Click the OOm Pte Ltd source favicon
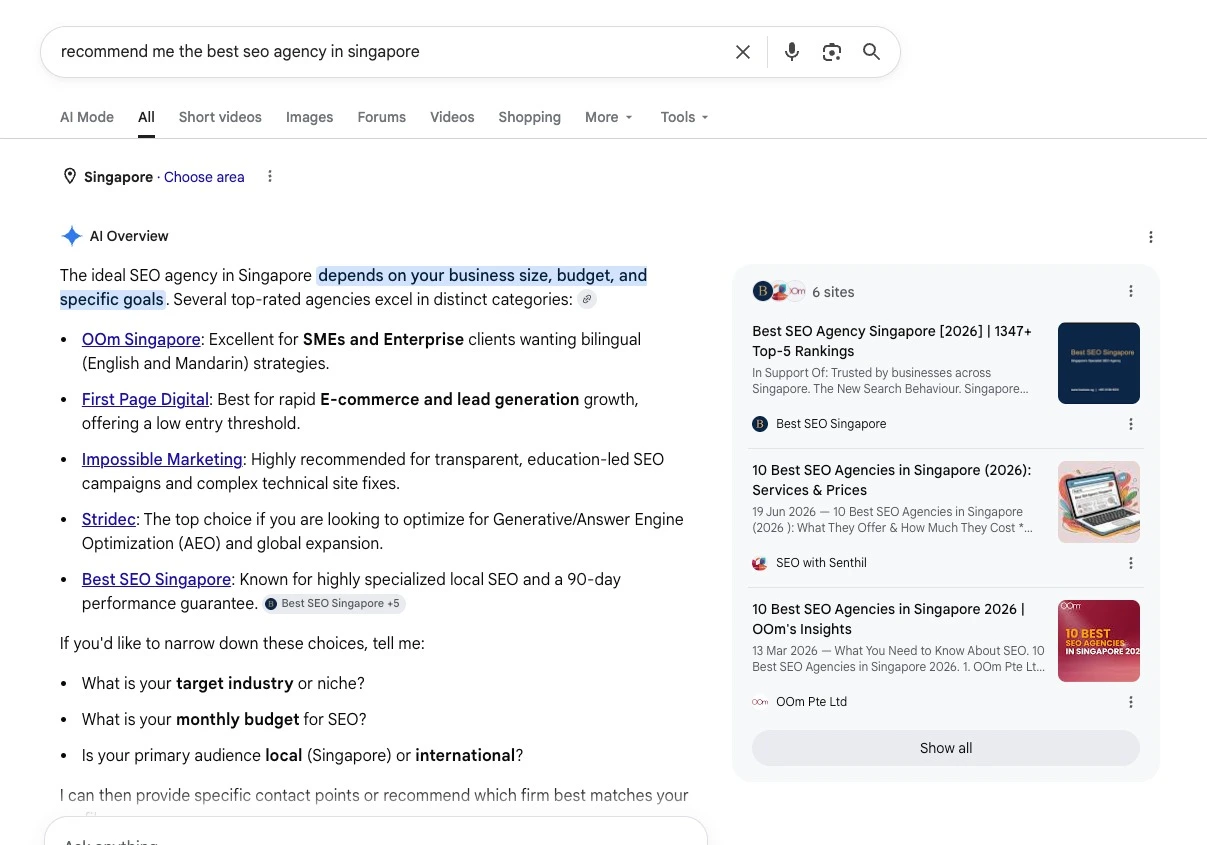The height and width of the screenshot is (845, 1207). 760,702
